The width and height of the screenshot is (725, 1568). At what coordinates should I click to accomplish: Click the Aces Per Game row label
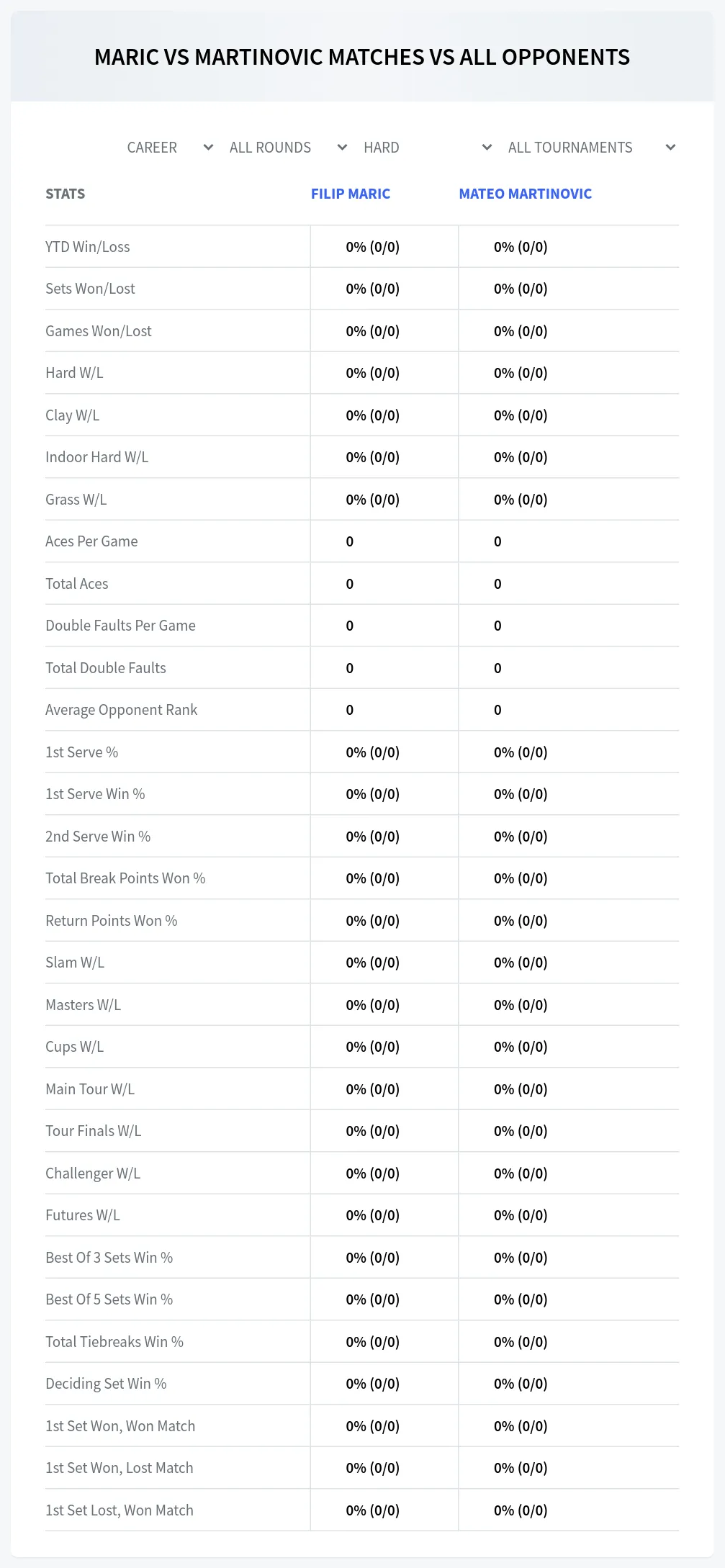pyautogui.click(x=91, y=541)
